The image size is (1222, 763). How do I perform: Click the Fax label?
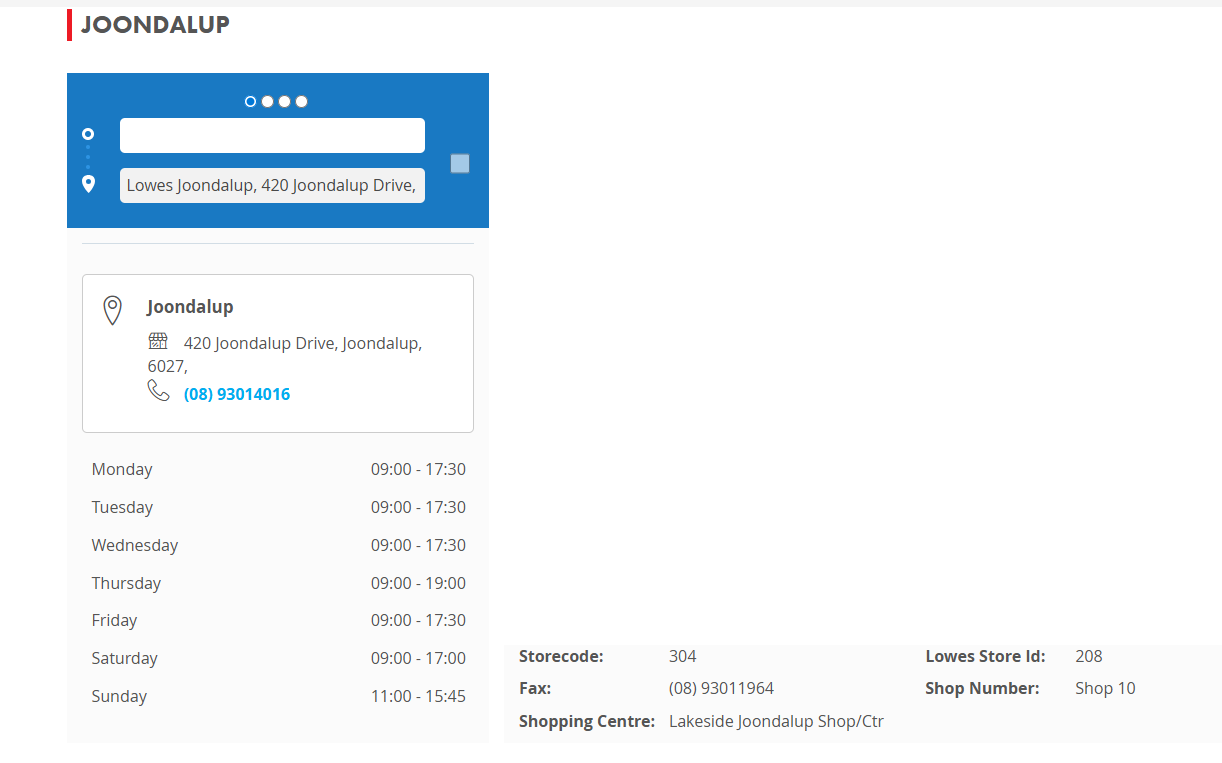pyautogui.click(x=535, y=688)
